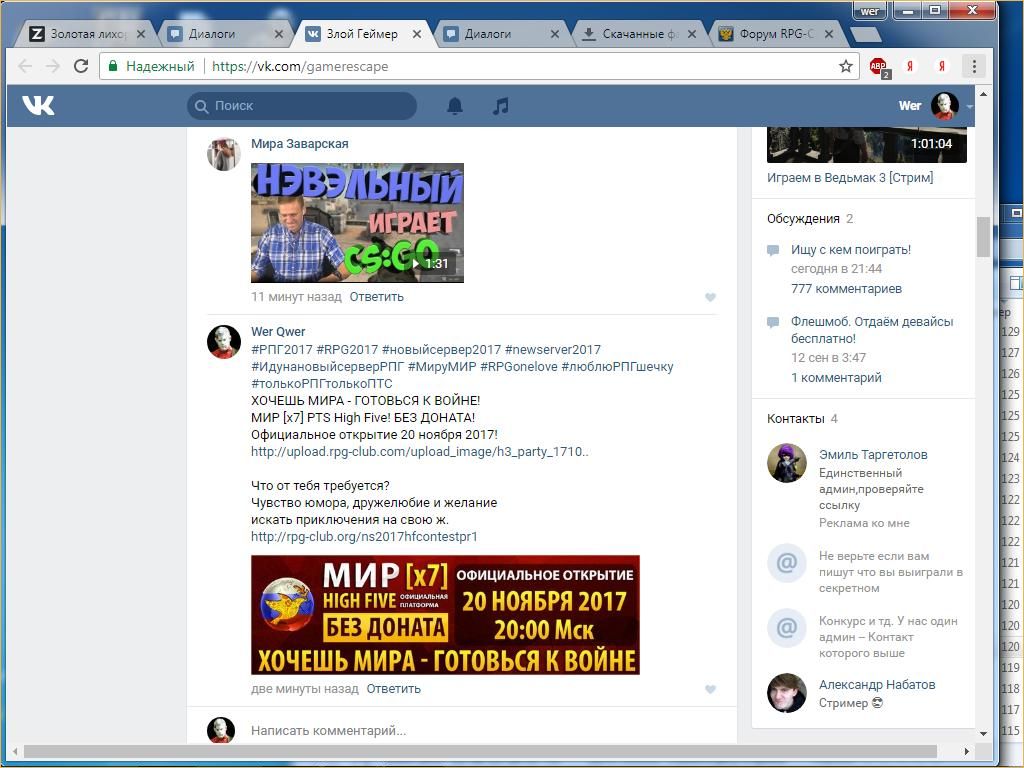The width and height of the screenshot is (1024, 768).
Task: Click the #тολькоРПГтолькоПТС hashtag
Action: click(x=322, y=384)
